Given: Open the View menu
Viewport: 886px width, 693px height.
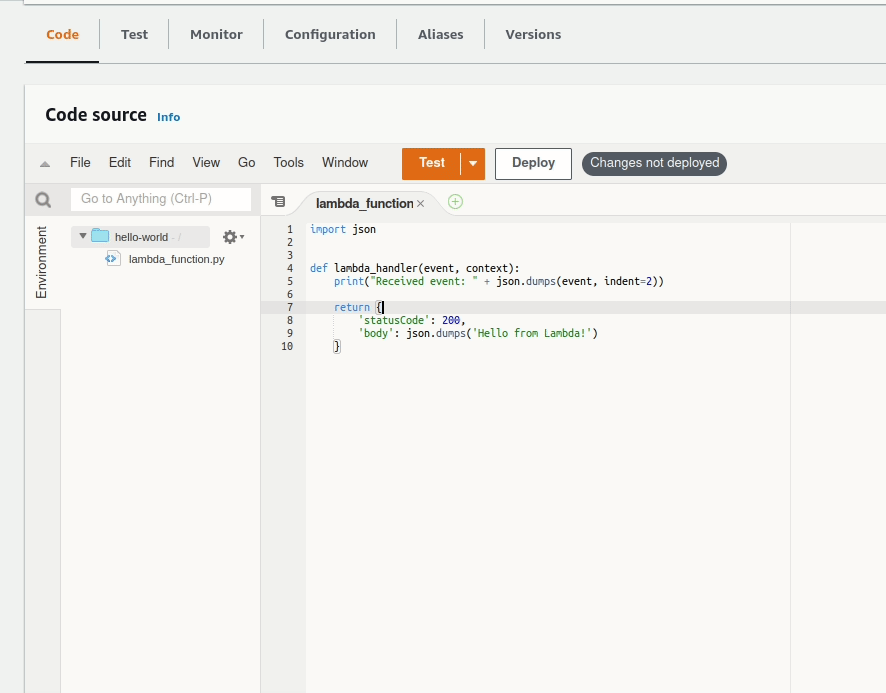Looking at the screenshot, I should coord(206,163).
